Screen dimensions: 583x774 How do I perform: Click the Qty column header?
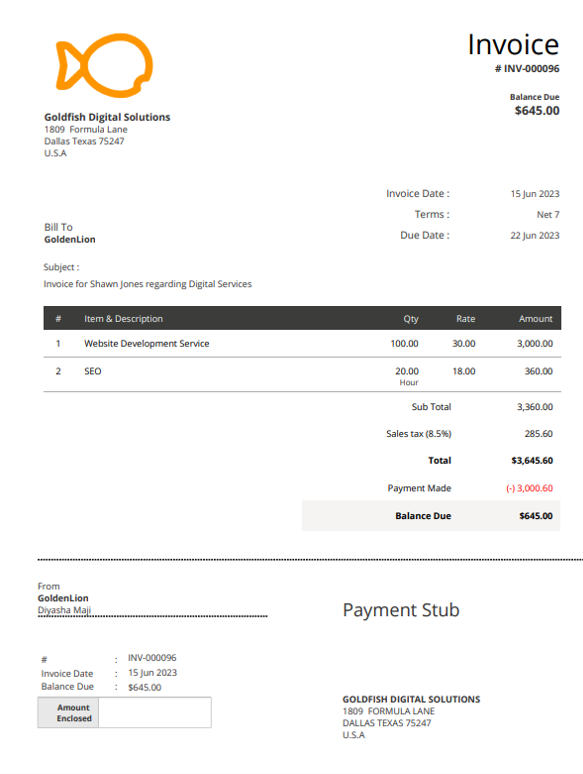click(411, 319)
